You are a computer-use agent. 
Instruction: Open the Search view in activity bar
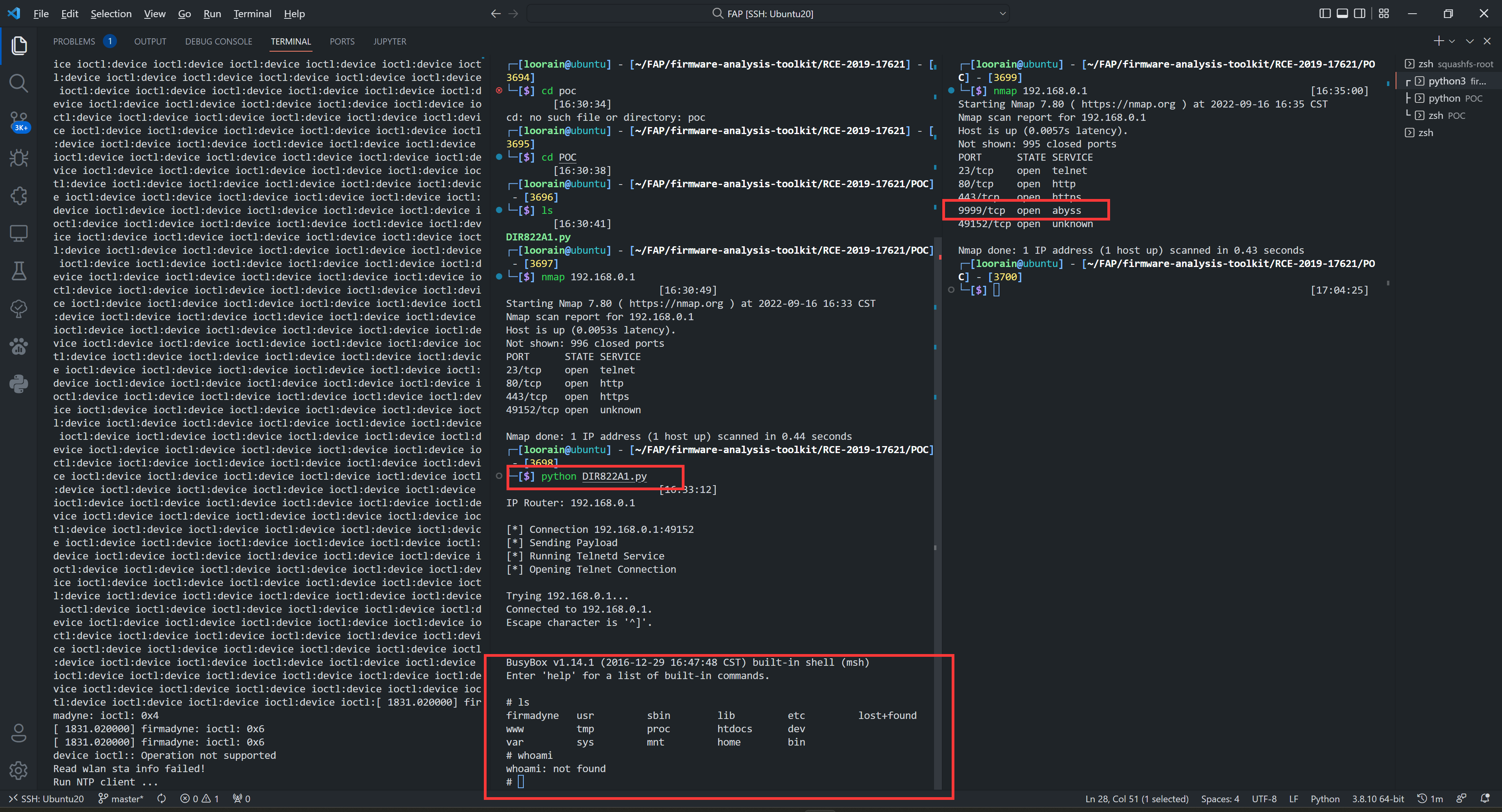pyautogui.click(x=19, y=83)
